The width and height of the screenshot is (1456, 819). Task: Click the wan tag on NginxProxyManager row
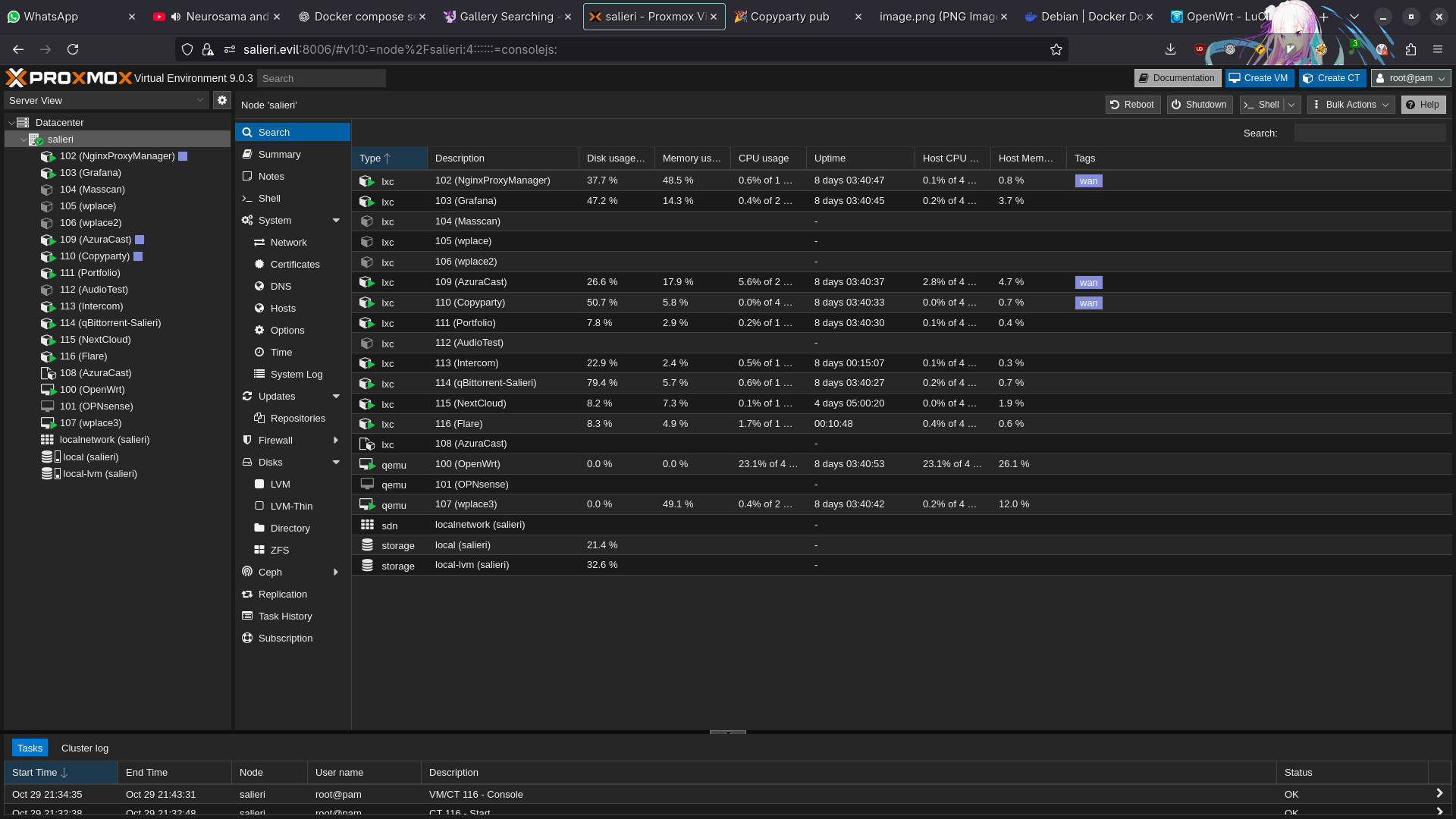tap(1088, 181)
